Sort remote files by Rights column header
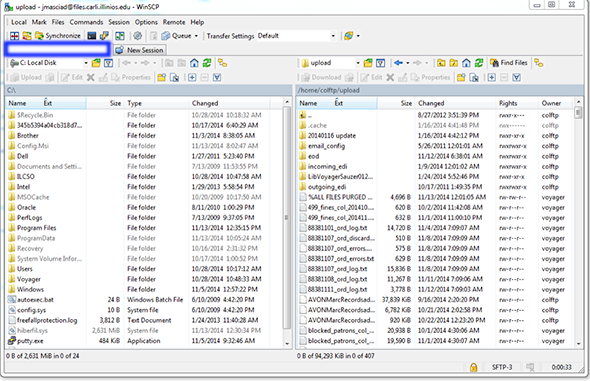590x381 pixels. (516, 103)
